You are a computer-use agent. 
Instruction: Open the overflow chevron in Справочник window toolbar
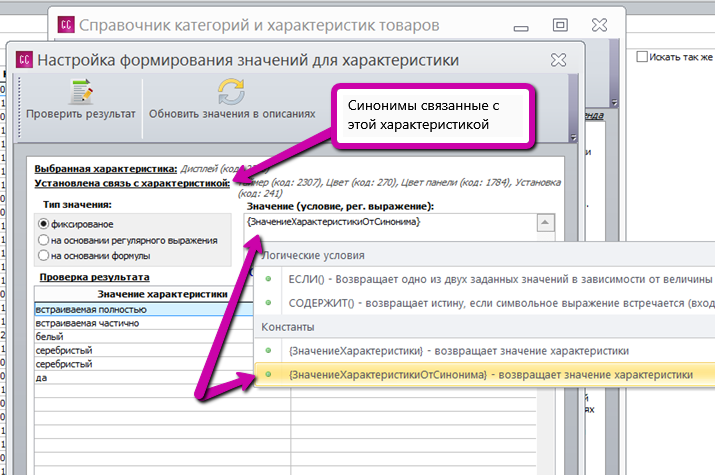(x=614, y=103)
